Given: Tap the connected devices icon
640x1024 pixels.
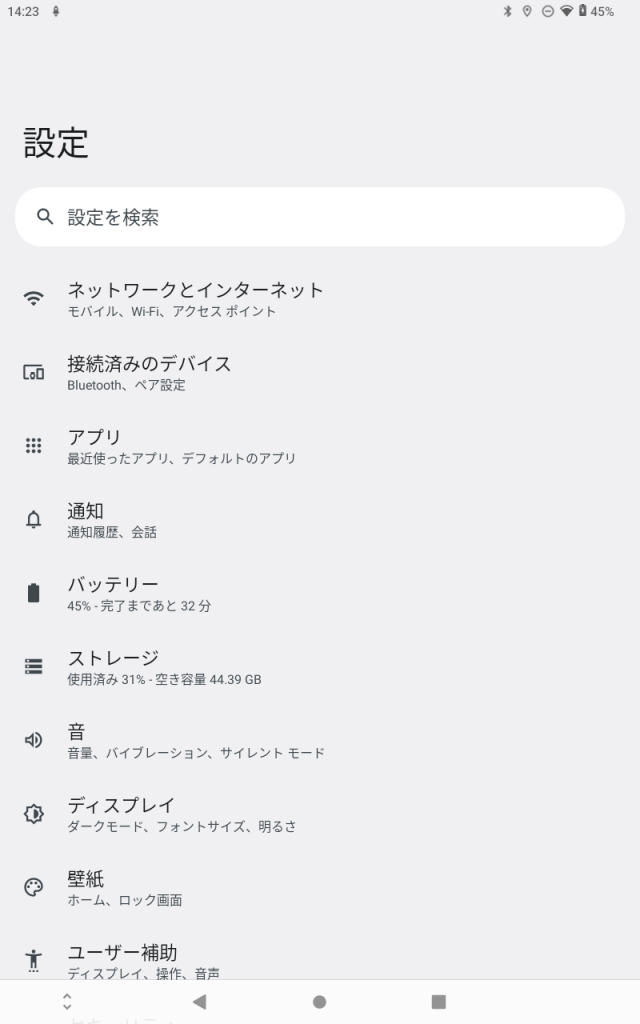Looking at the screenshot, I should 34,372.
